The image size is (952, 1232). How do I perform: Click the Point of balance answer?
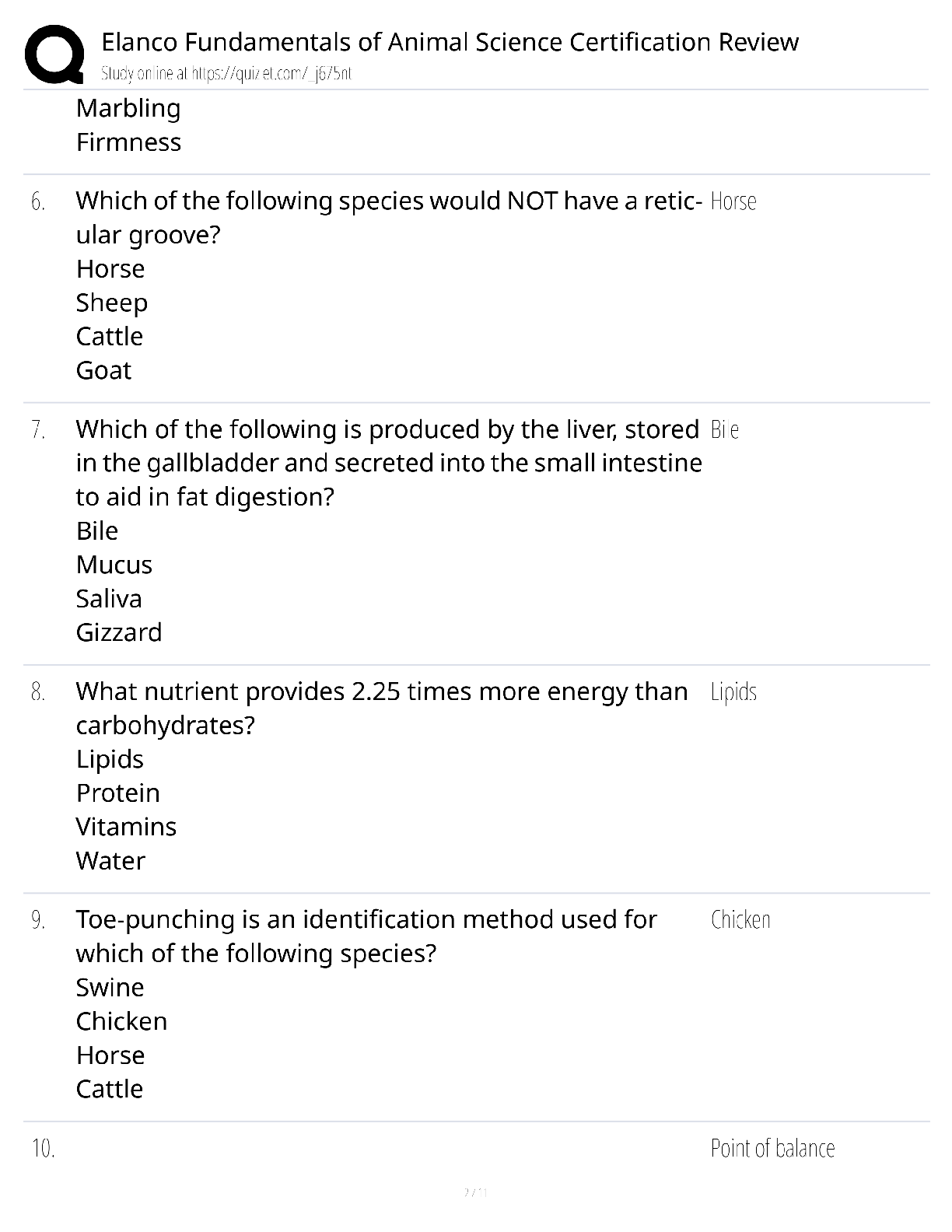pyautogui.click(x=772, y=1149)
